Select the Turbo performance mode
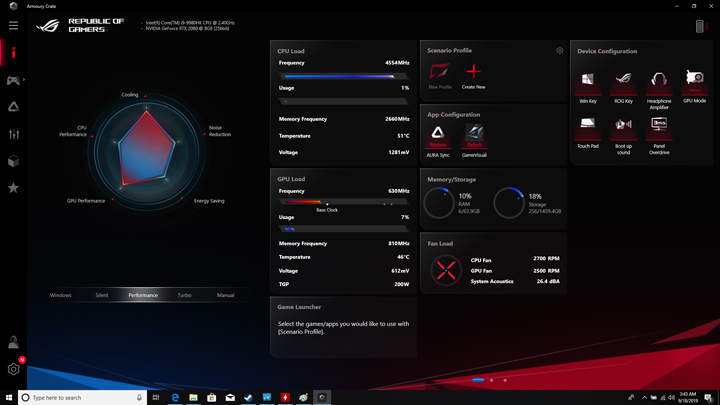This screenshot has height=405, width=720. [184, 295]
